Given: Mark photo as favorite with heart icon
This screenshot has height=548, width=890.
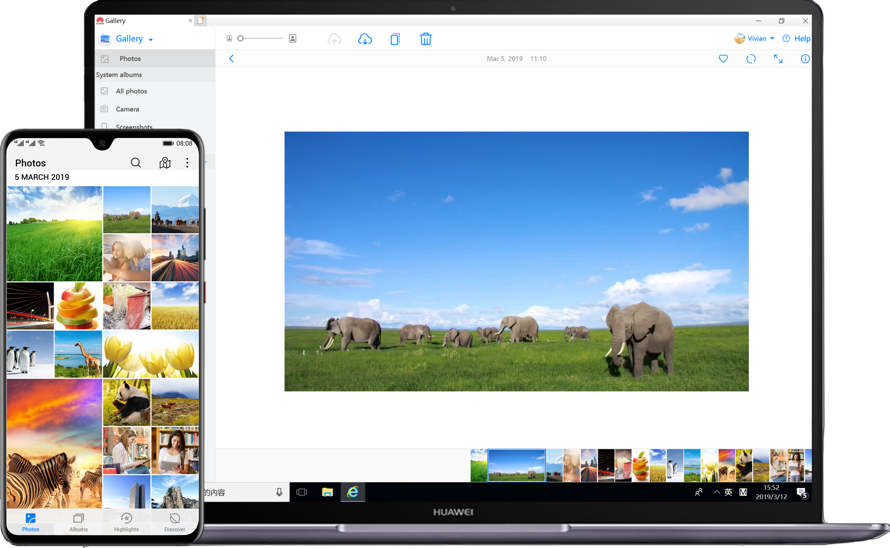Looking at the screenshot, I should click(723, 58).
